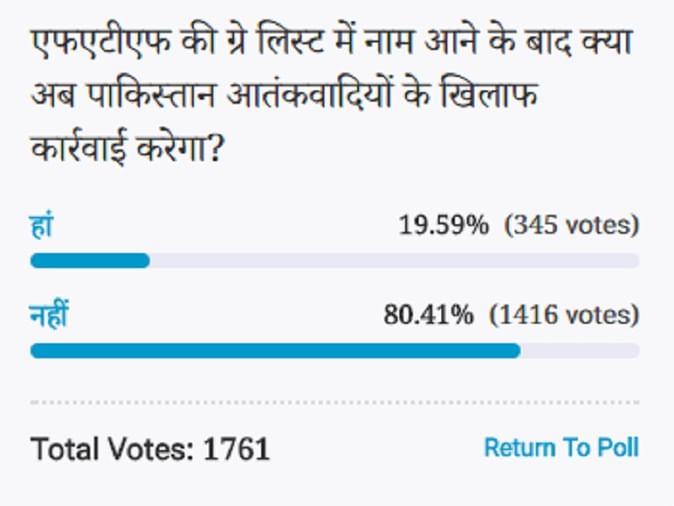Select the 80.41% percentage text

[x=428, y=316]
